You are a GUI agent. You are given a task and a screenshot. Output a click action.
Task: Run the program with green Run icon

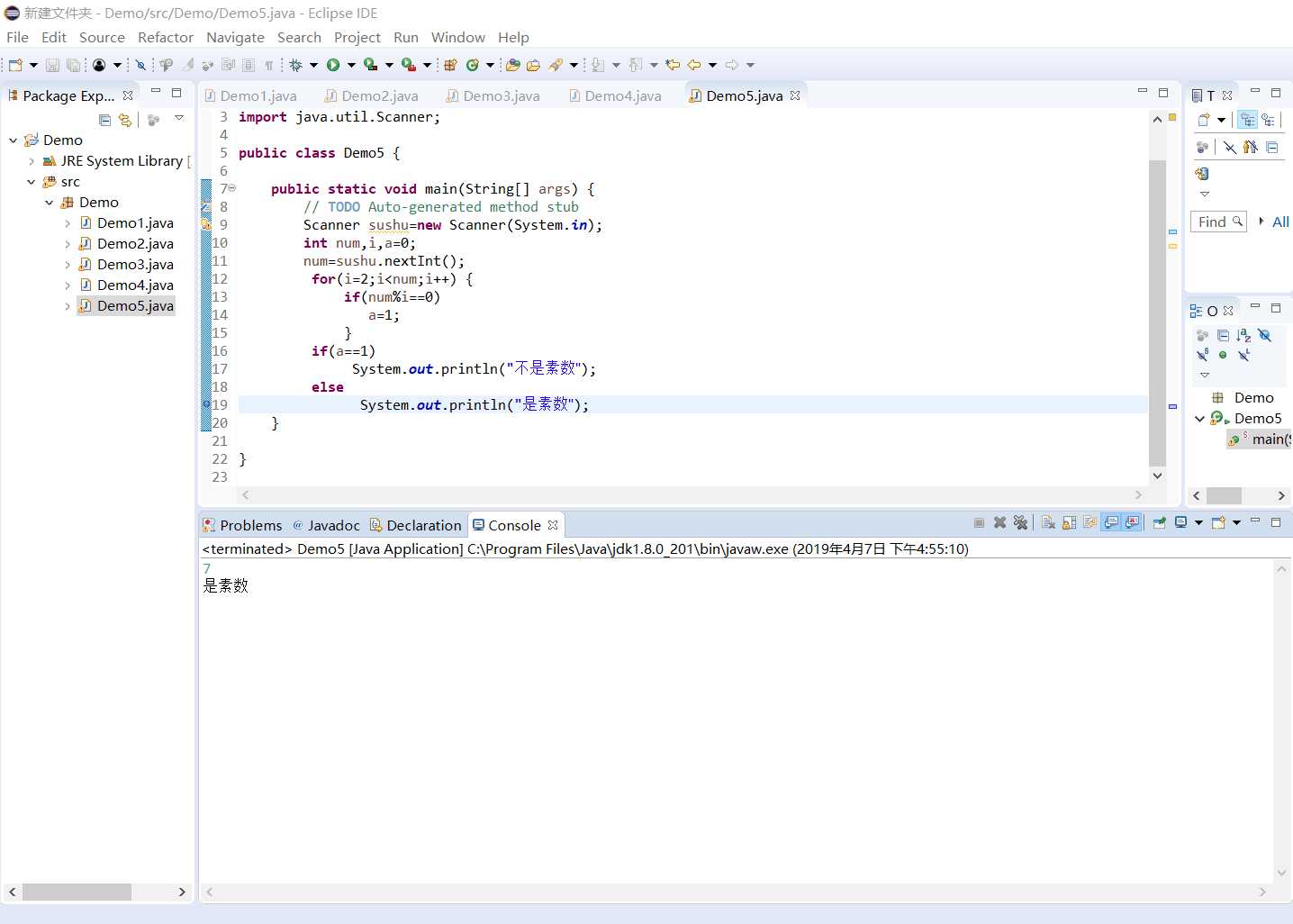coord(333,65)
